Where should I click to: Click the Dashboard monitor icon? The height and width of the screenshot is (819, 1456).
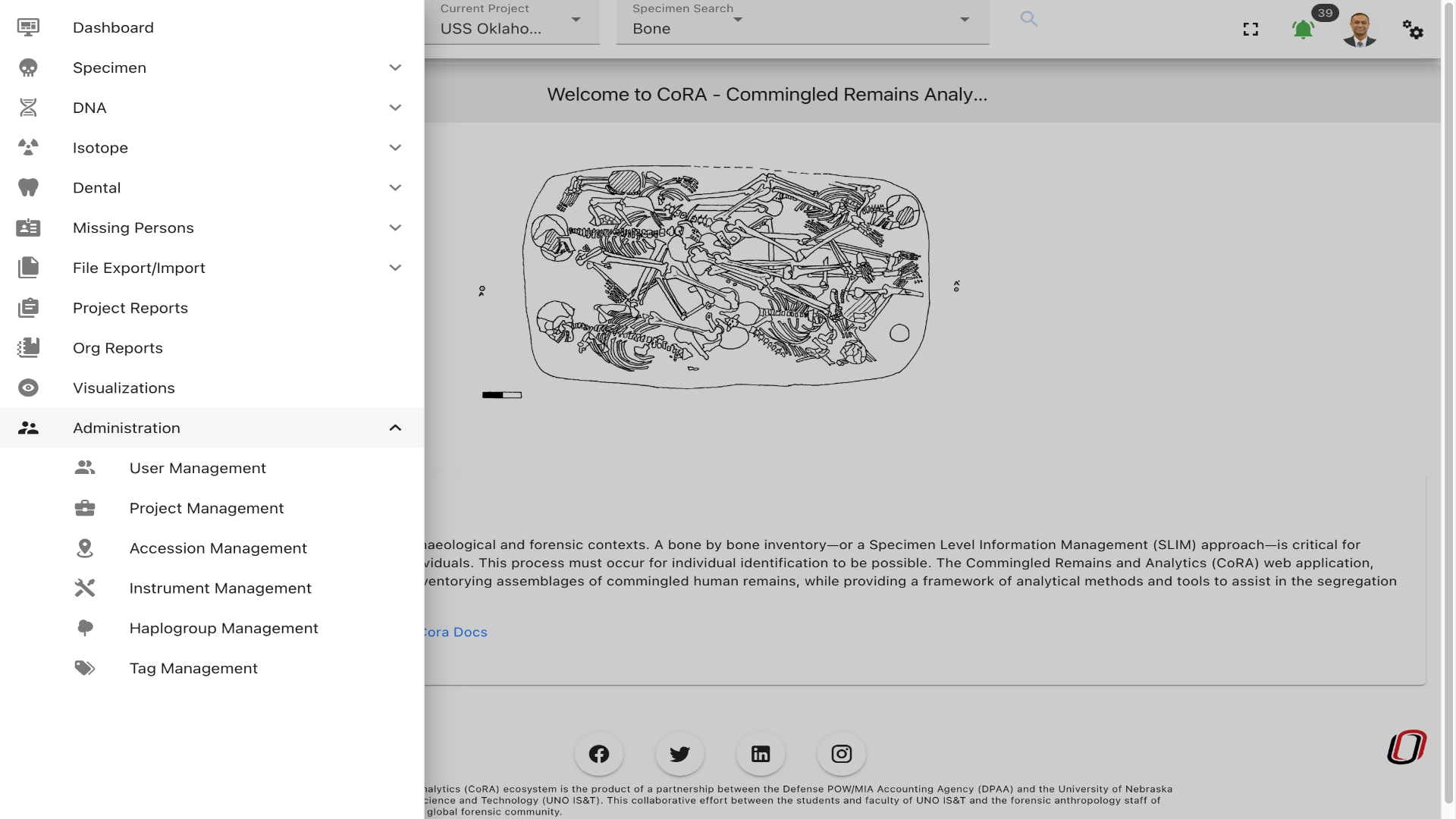point(28,28)
